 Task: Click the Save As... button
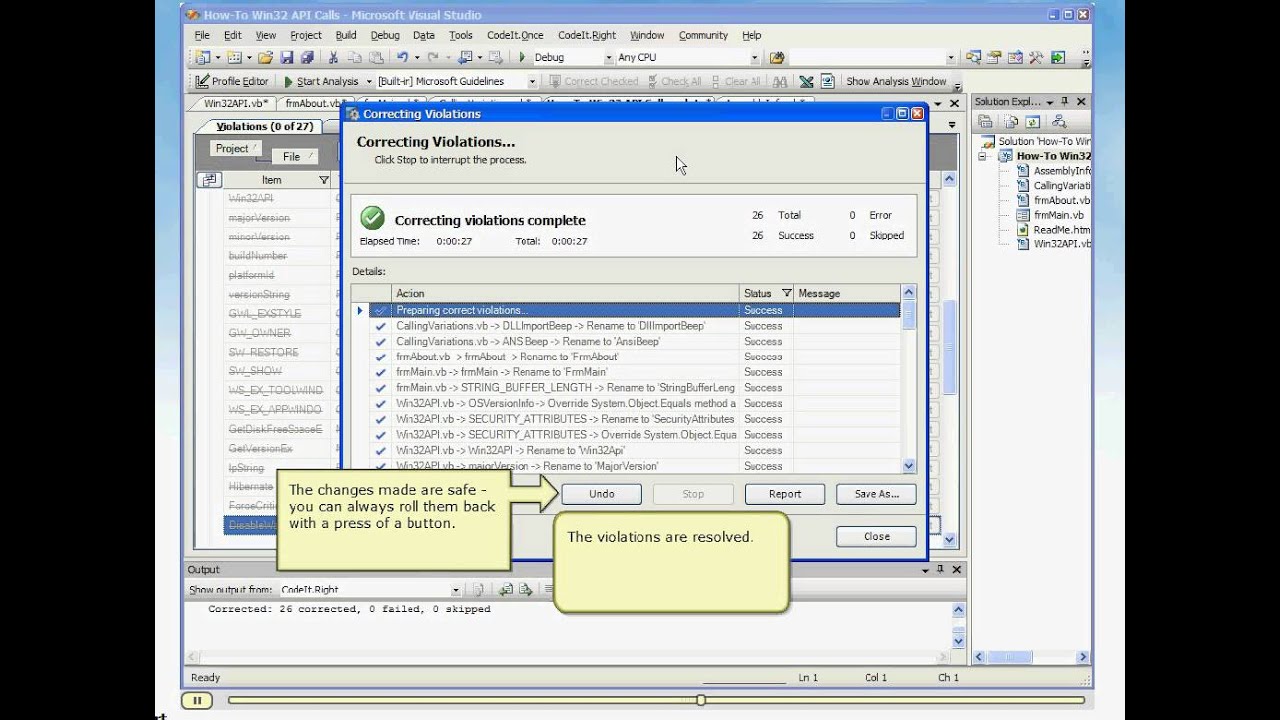click(876, 494)
